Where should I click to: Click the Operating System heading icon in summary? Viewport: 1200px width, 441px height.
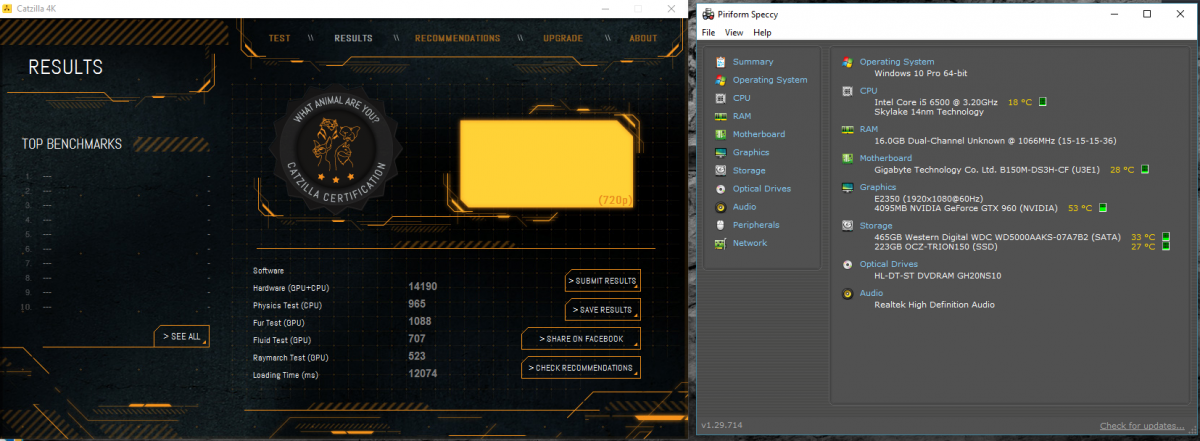848,62
